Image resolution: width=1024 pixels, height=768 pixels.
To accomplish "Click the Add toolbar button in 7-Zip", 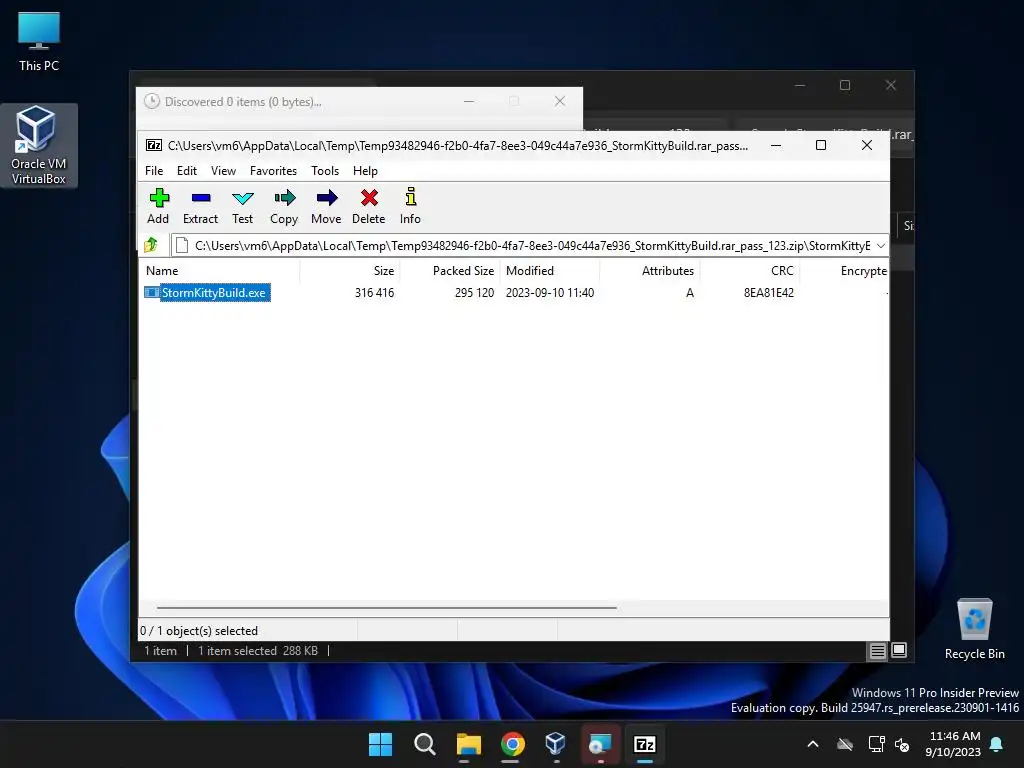I will pos(158,206).
